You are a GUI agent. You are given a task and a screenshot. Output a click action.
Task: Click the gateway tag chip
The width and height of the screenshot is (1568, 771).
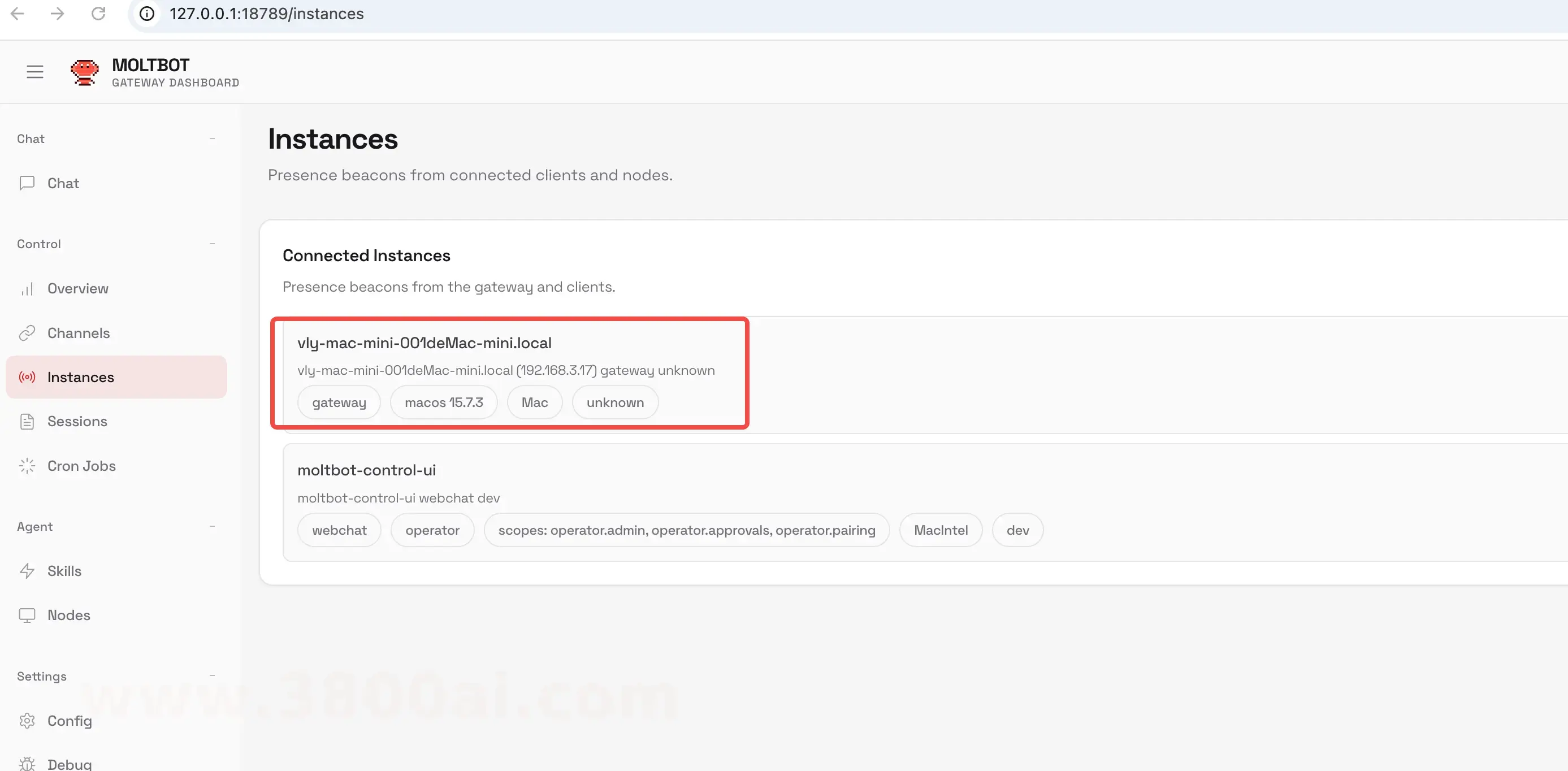coord(339,402)
